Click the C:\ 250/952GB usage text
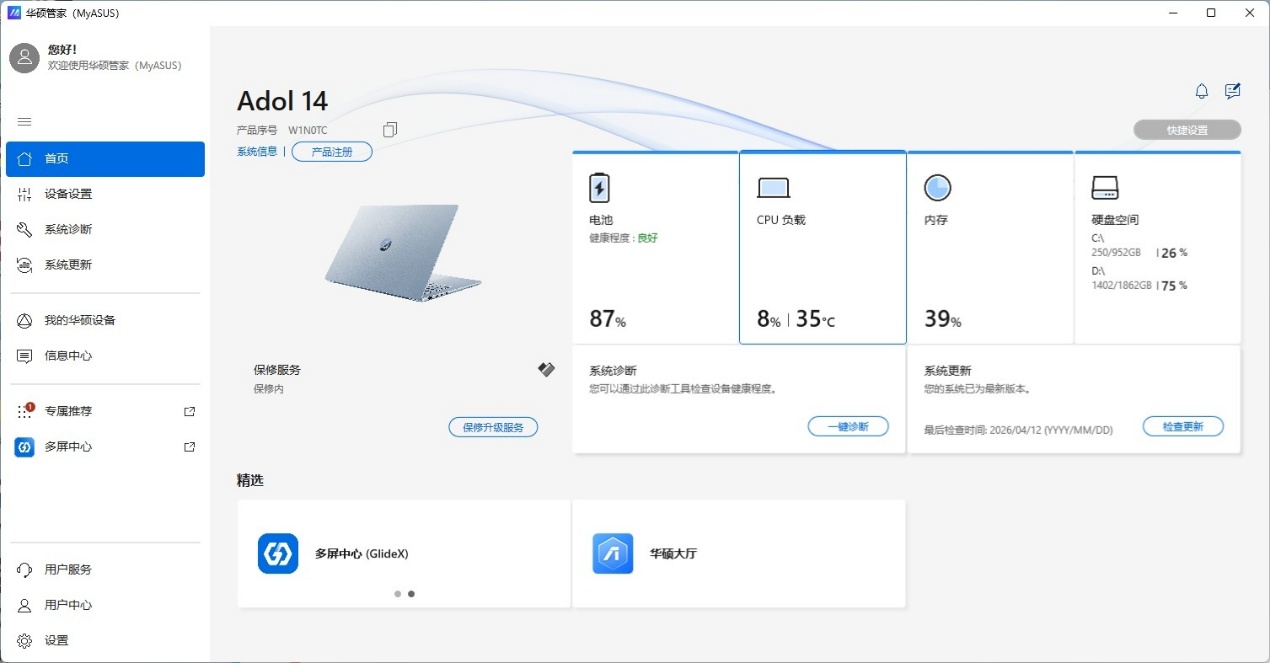The image size is (1270, 663). [1116, 246]
